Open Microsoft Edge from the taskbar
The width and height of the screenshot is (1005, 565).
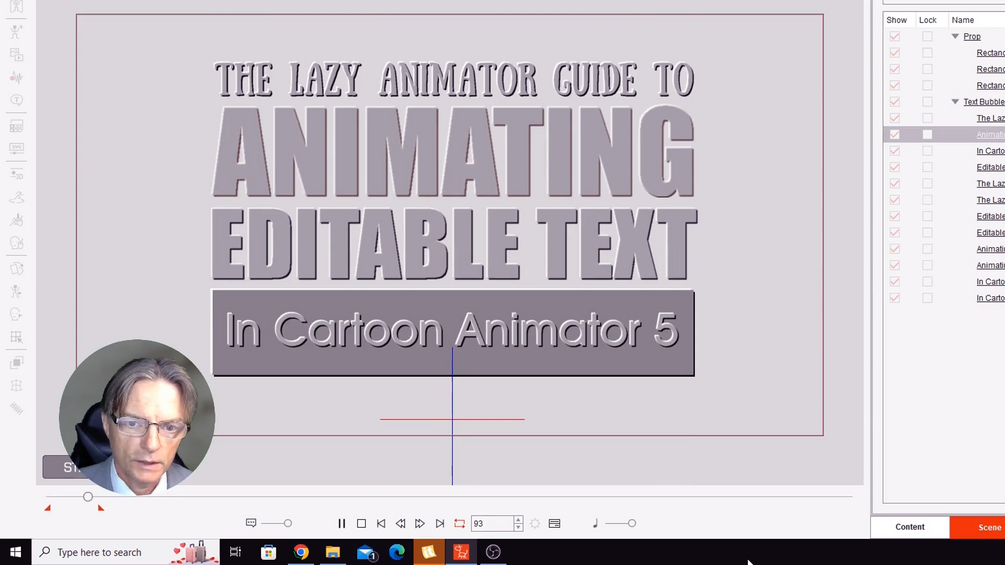pyautogui.click(x=397, y=552)
